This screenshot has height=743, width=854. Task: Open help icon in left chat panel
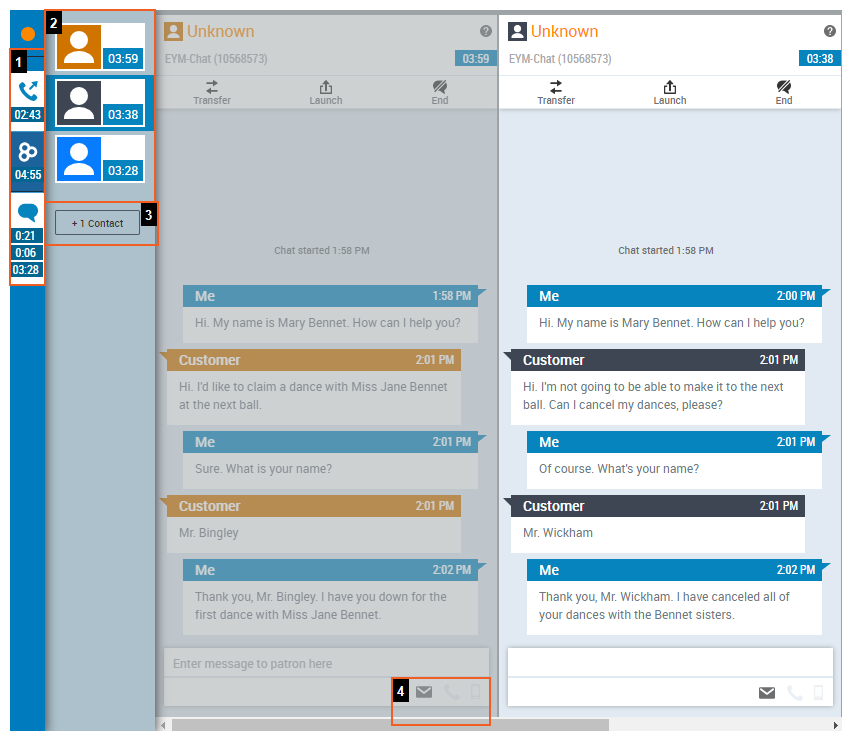click(x=486, y=31)
